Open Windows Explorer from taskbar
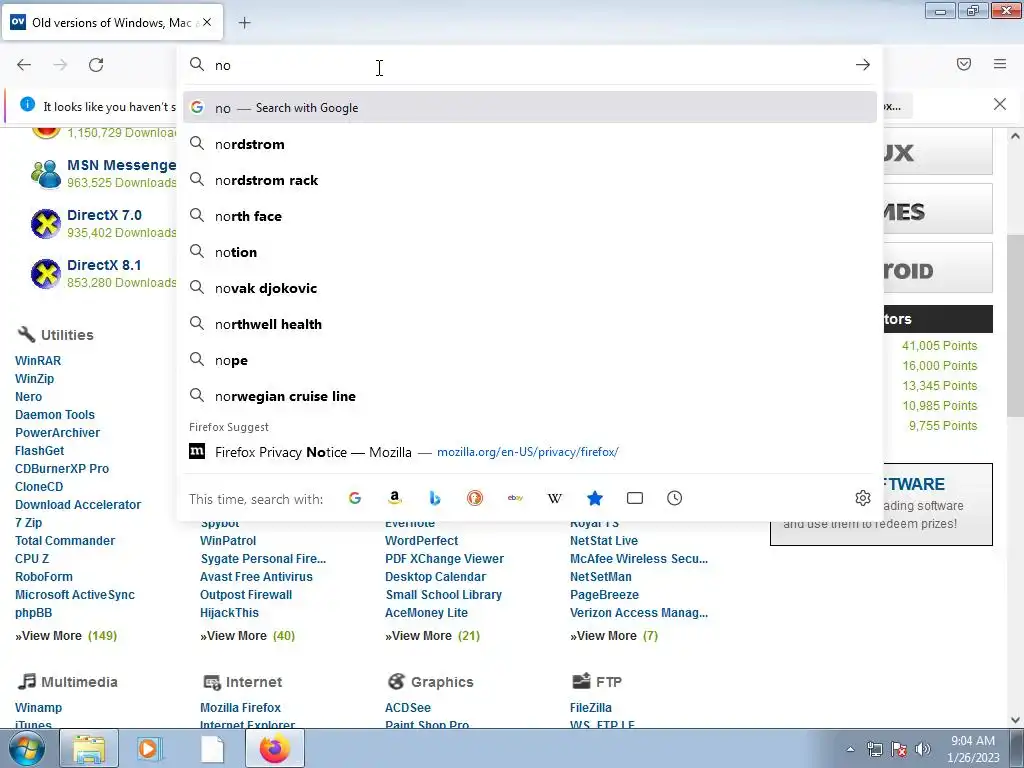The height and width of the screenshot is (768, 1024). (89, 748)
